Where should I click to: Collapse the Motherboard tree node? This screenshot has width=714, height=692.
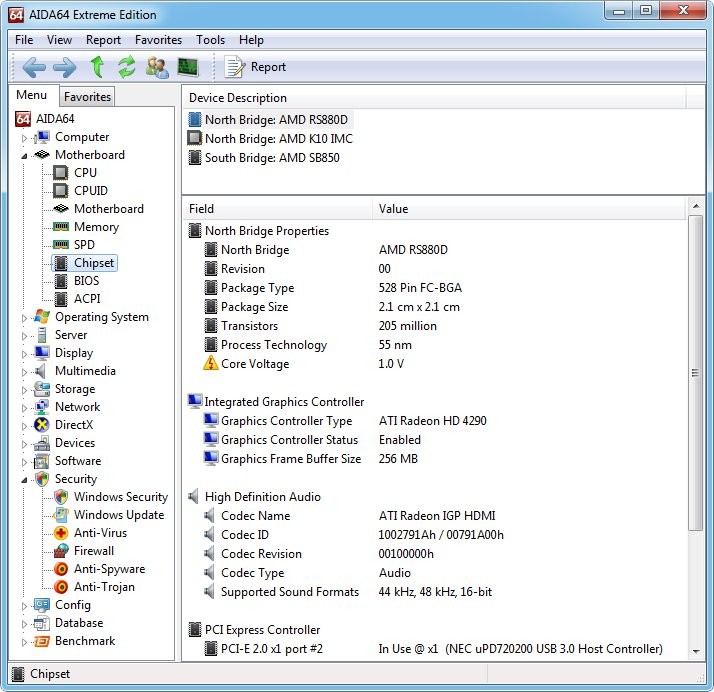click(25, 156)
